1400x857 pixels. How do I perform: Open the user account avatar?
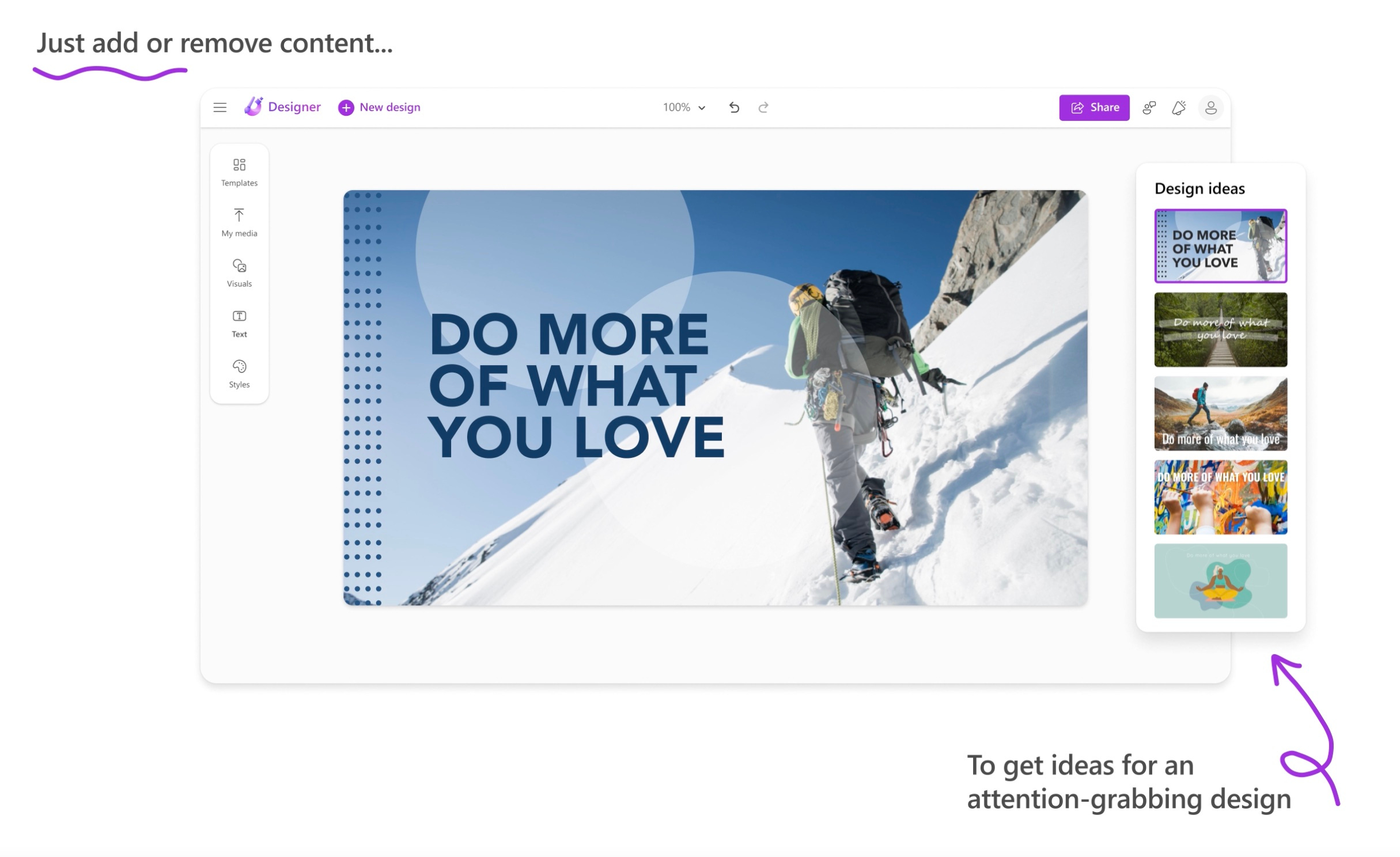point(1210,108)
